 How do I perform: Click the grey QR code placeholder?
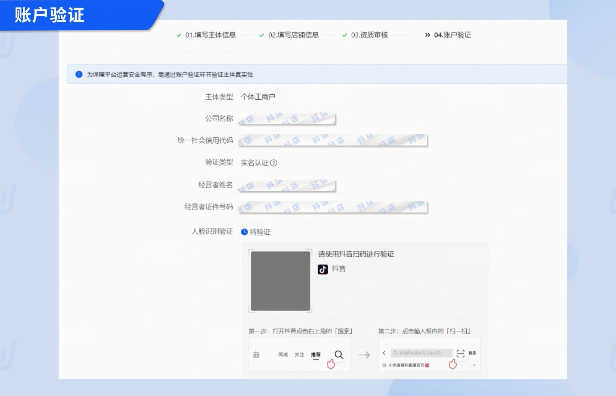point(280,281)
